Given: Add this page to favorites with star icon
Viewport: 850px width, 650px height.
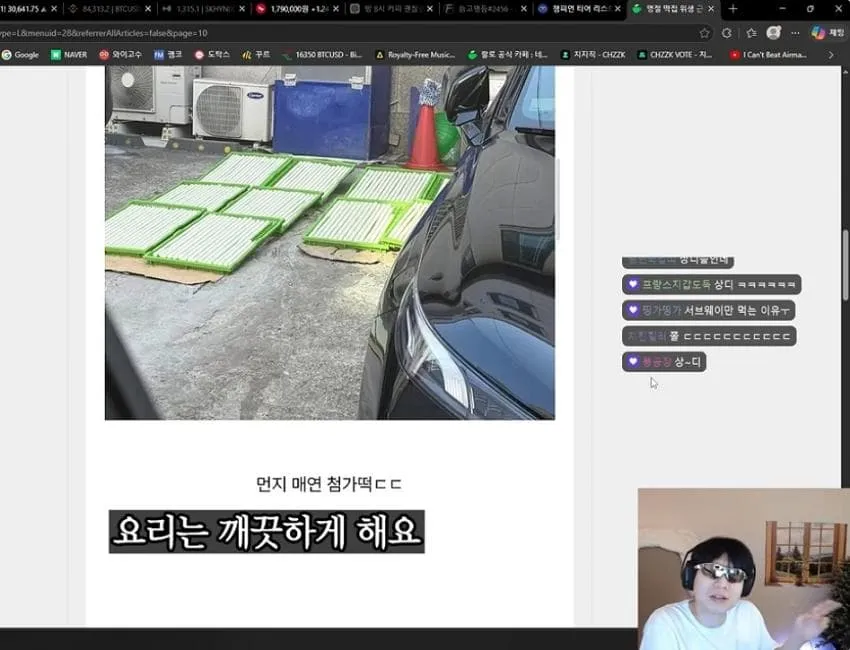Looking at the screenshot, I should click(x=704, y=33).
